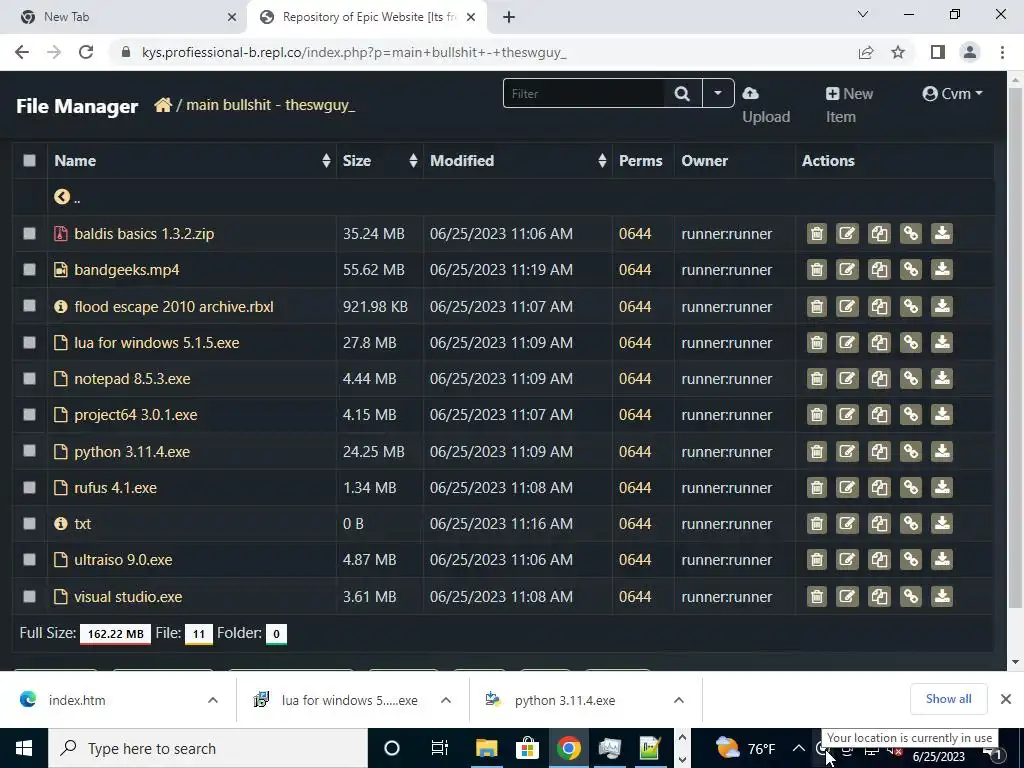Open the ultraiso 9.0.exe file link
The image size is (1024, 768).
(x=123, y=560)
